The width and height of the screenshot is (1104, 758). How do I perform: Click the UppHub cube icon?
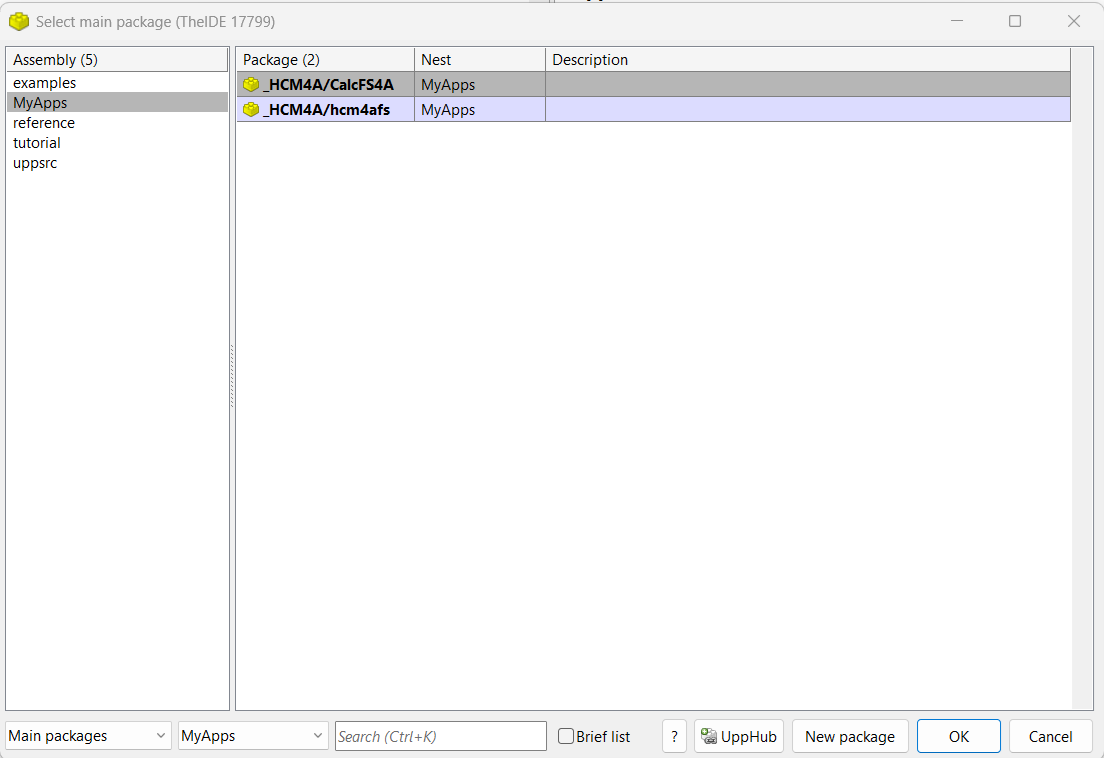click(x=709, y=736)
